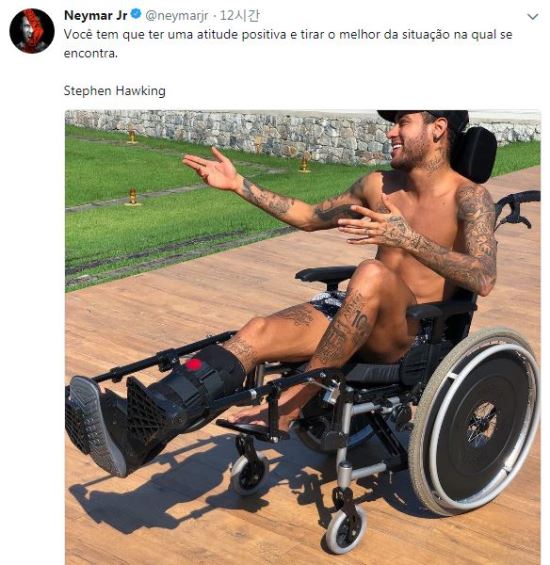This screenshot has width=550, height=565.
Task: Click the black wheelchair headrest in the photo
Action: coord(475,154)
